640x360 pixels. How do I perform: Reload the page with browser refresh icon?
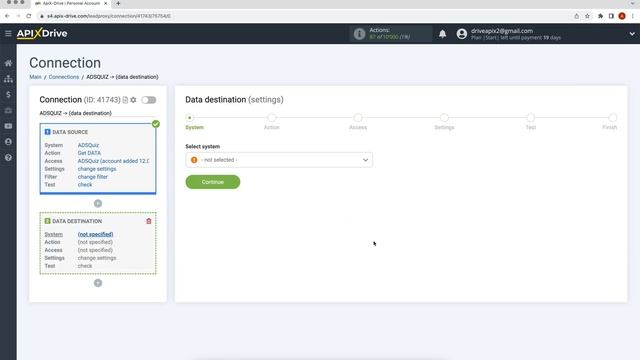[x=29, y=16]
